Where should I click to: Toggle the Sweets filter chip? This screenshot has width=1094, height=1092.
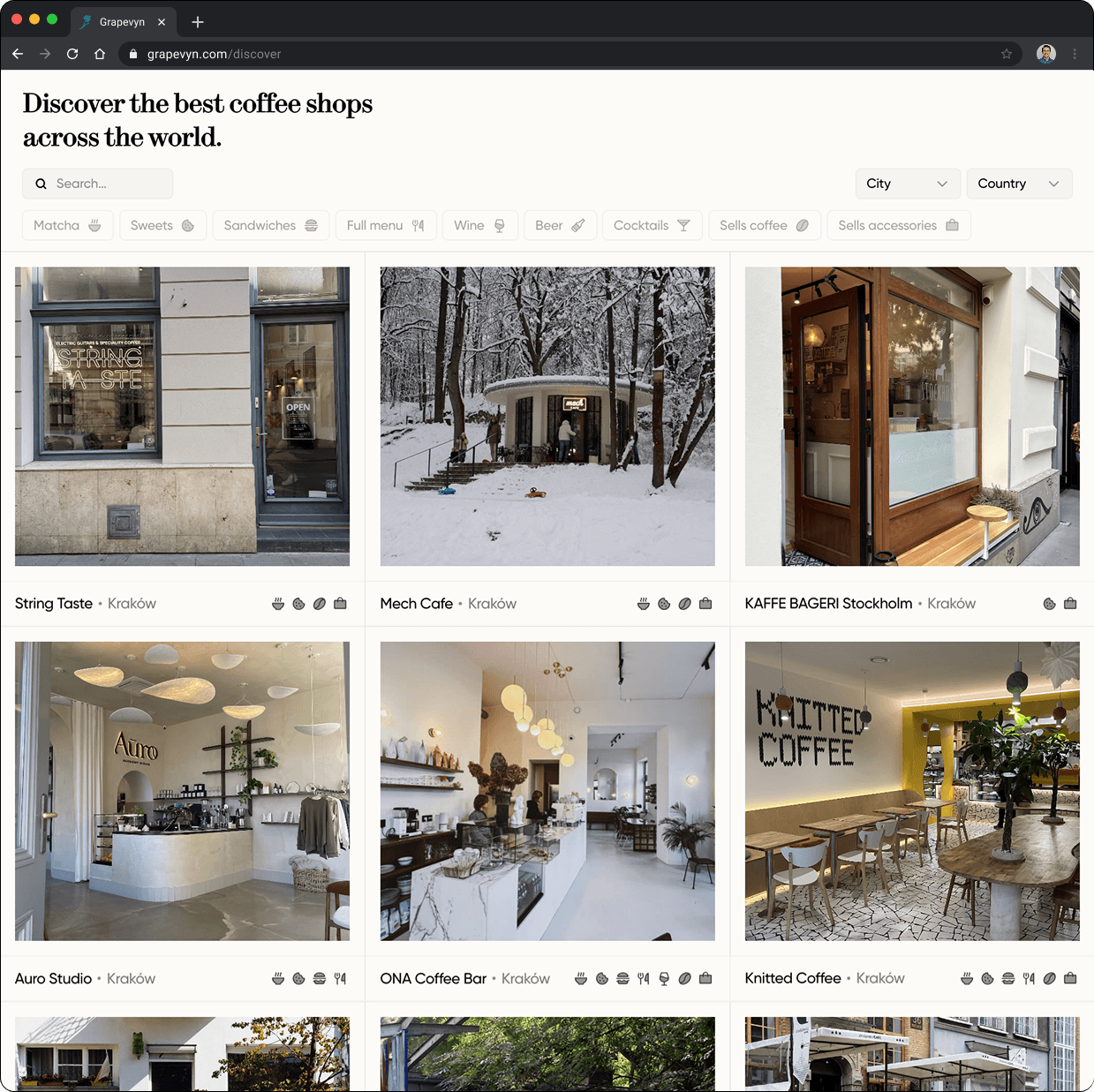coord(162,225)
